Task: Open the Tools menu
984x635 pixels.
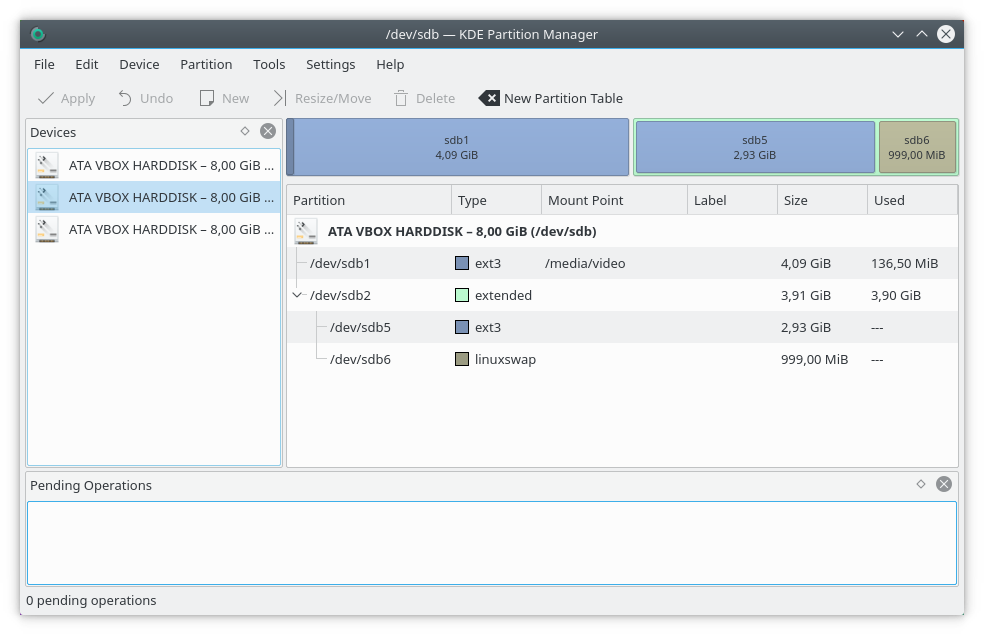Action: pos(269,64)
